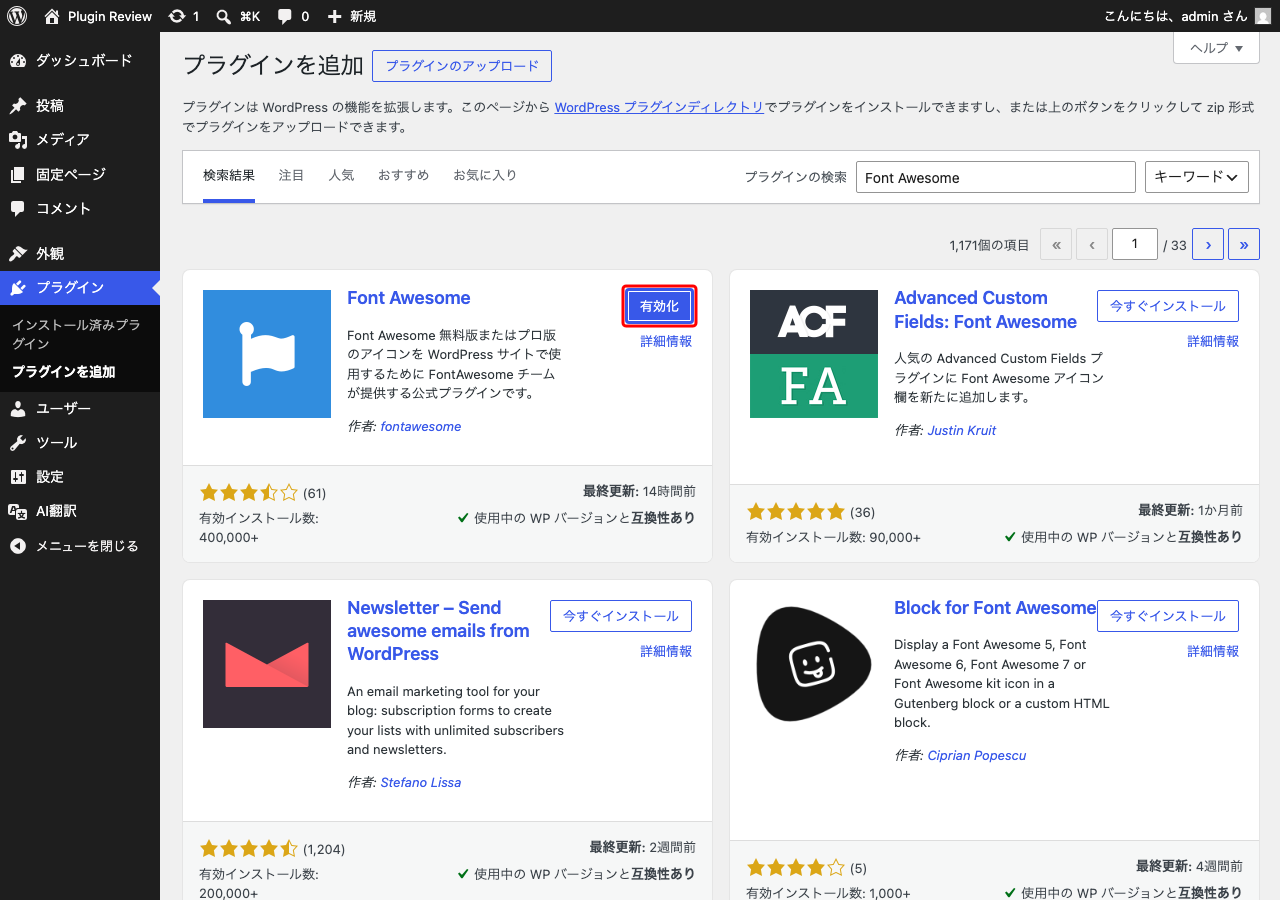Go to 投稿 in the sidebar
The height and width of the screenshot is (900, 1280).
[80, 105]
